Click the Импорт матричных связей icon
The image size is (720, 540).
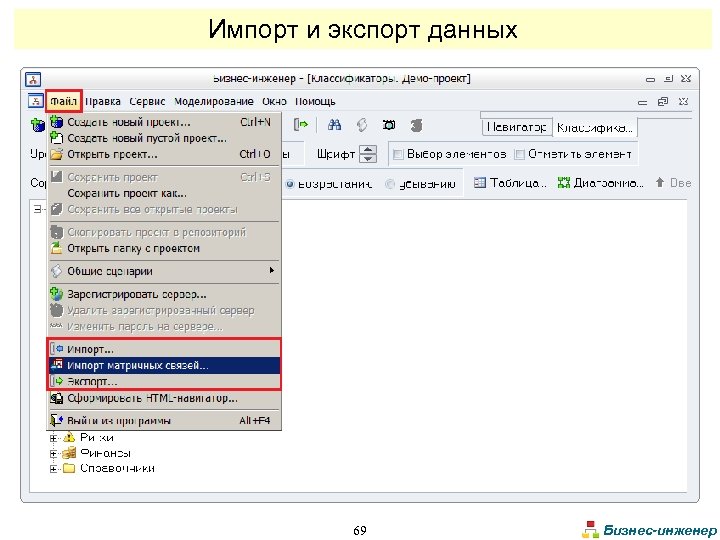coord(56,365)
